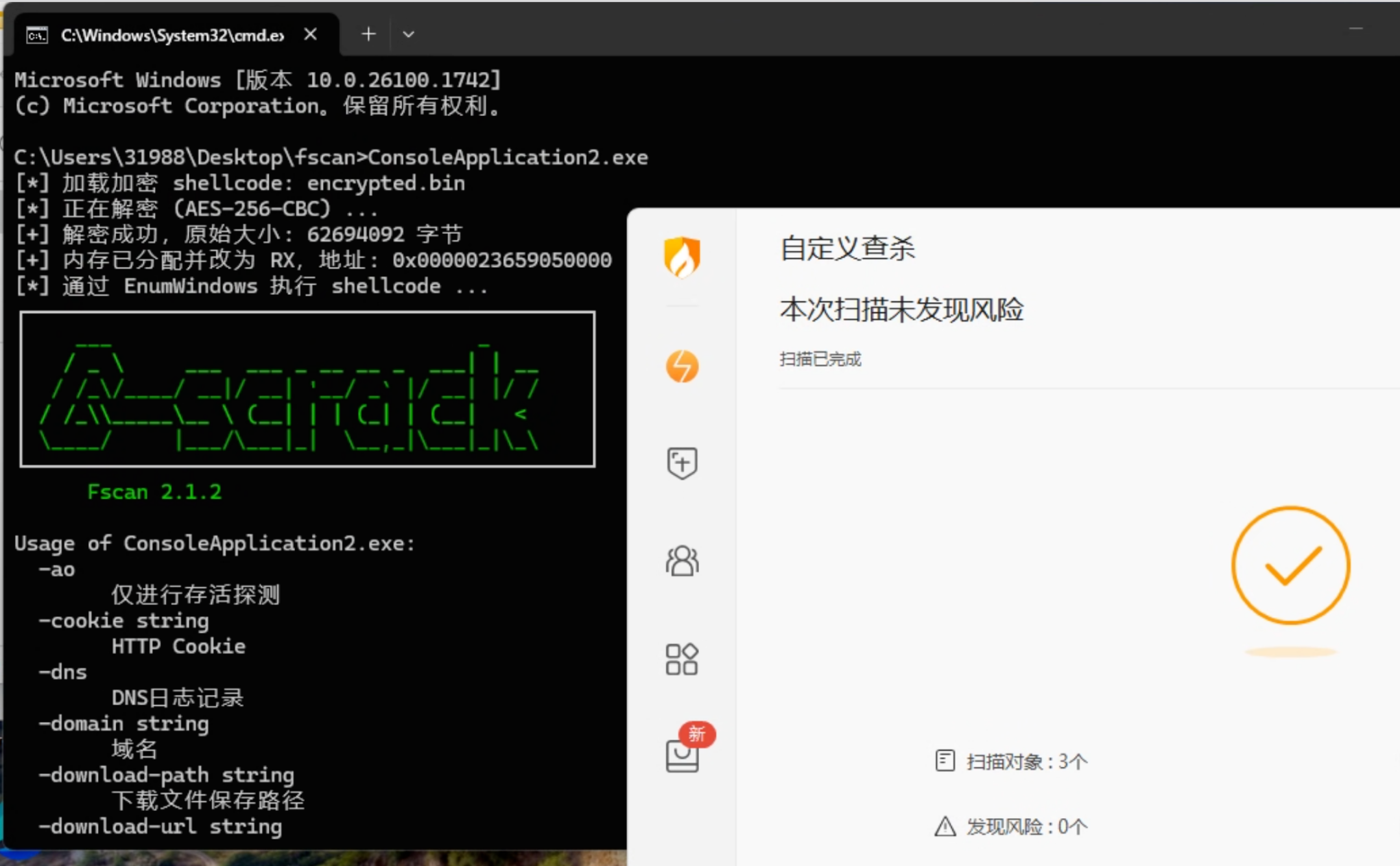The width and height of the screenshot is (1400, 866).
Task: Open the visitor control people icon
Action: pyautogui.click(x=682, y=561)
